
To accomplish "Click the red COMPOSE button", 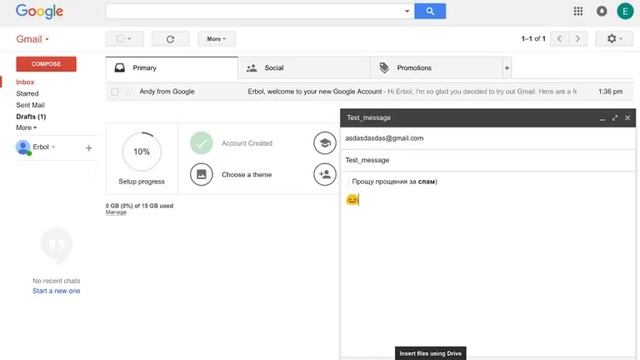I will [x=46, y=64].
